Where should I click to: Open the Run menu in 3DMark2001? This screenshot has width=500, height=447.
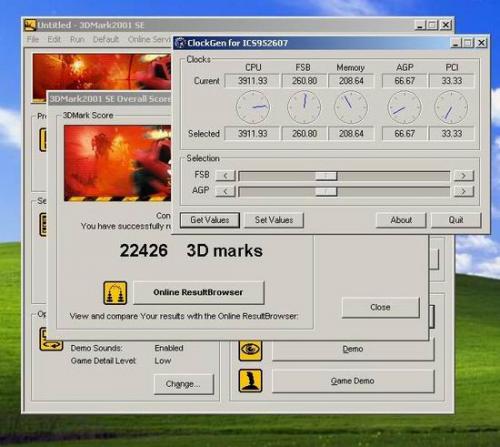point(77,39)
